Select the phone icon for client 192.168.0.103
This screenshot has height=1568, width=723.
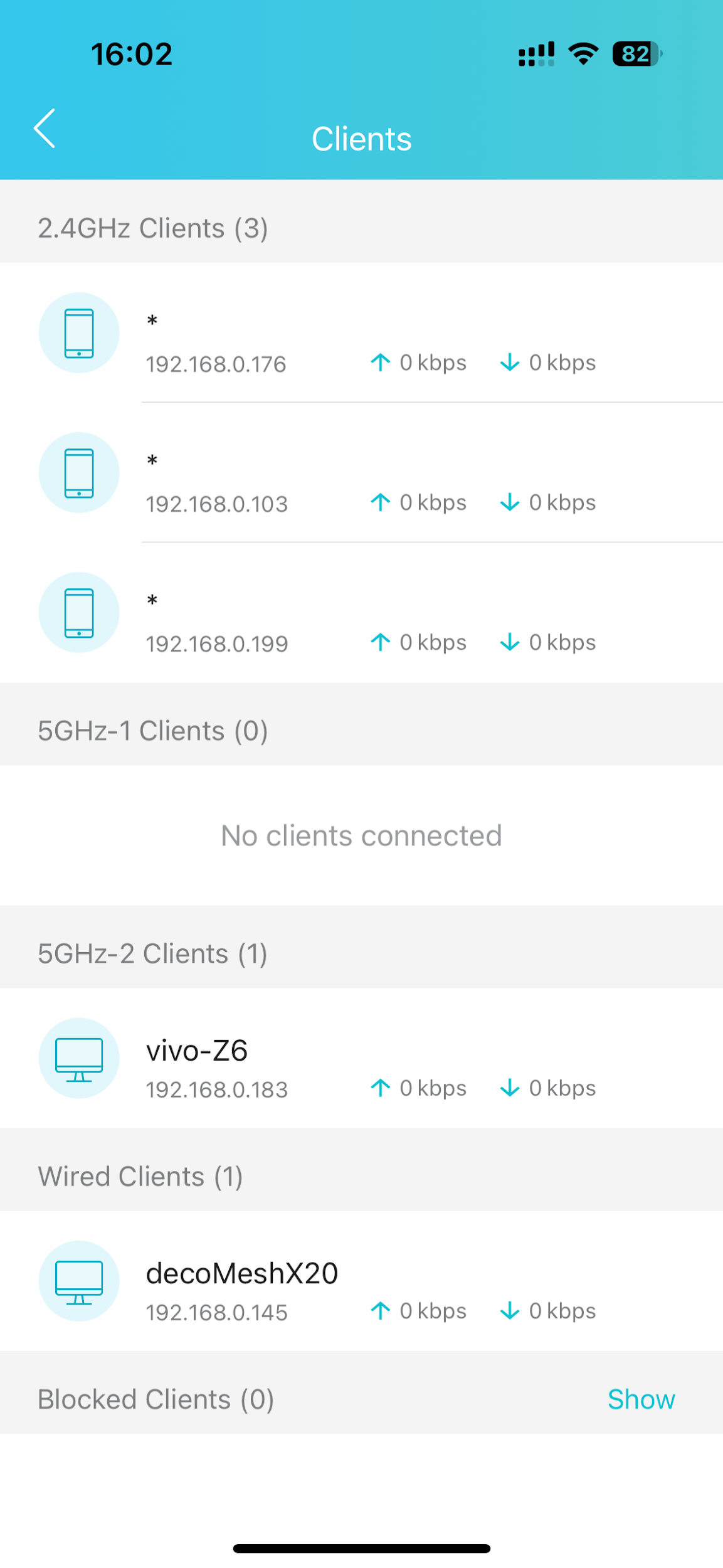tap(78, 473)
